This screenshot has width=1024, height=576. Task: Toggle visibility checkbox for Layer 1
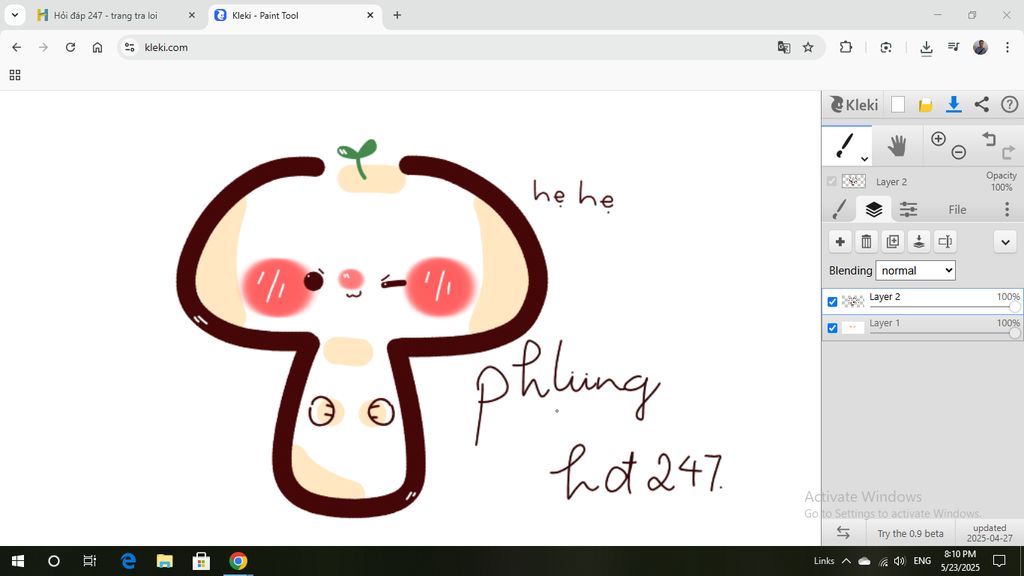(832, 327)
